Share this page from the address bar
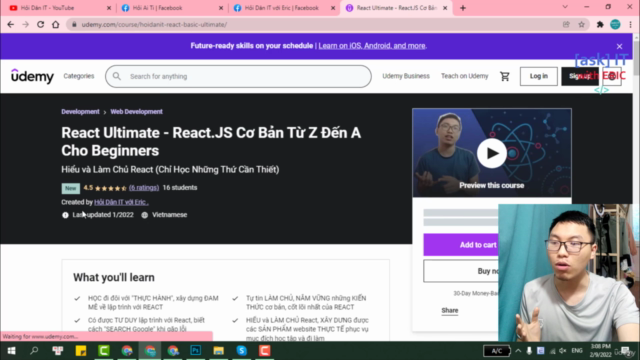 [566, 24]
